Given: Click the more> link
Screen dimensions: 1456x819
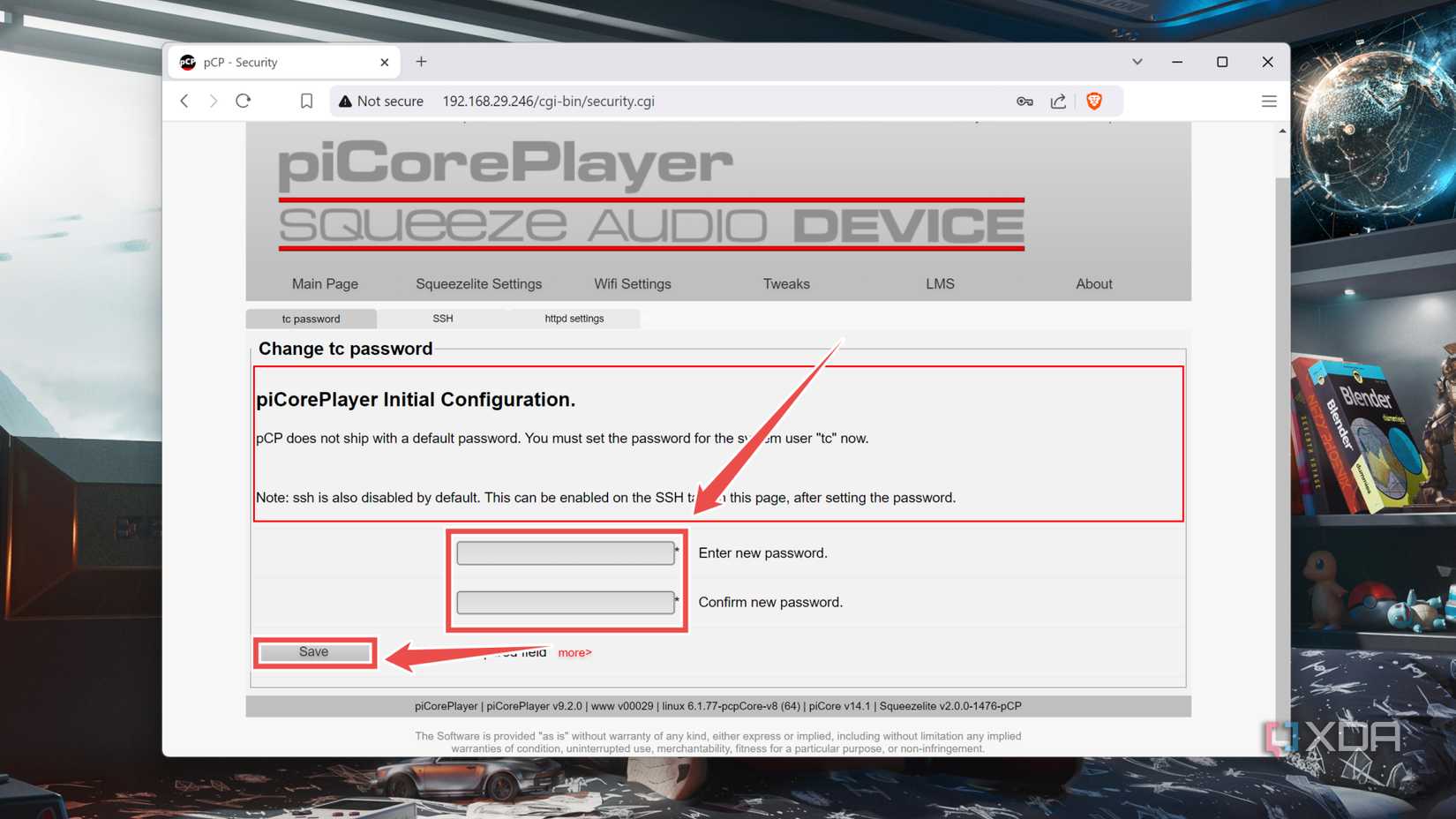Looking at the screenshot, I should tap(574, 652).
